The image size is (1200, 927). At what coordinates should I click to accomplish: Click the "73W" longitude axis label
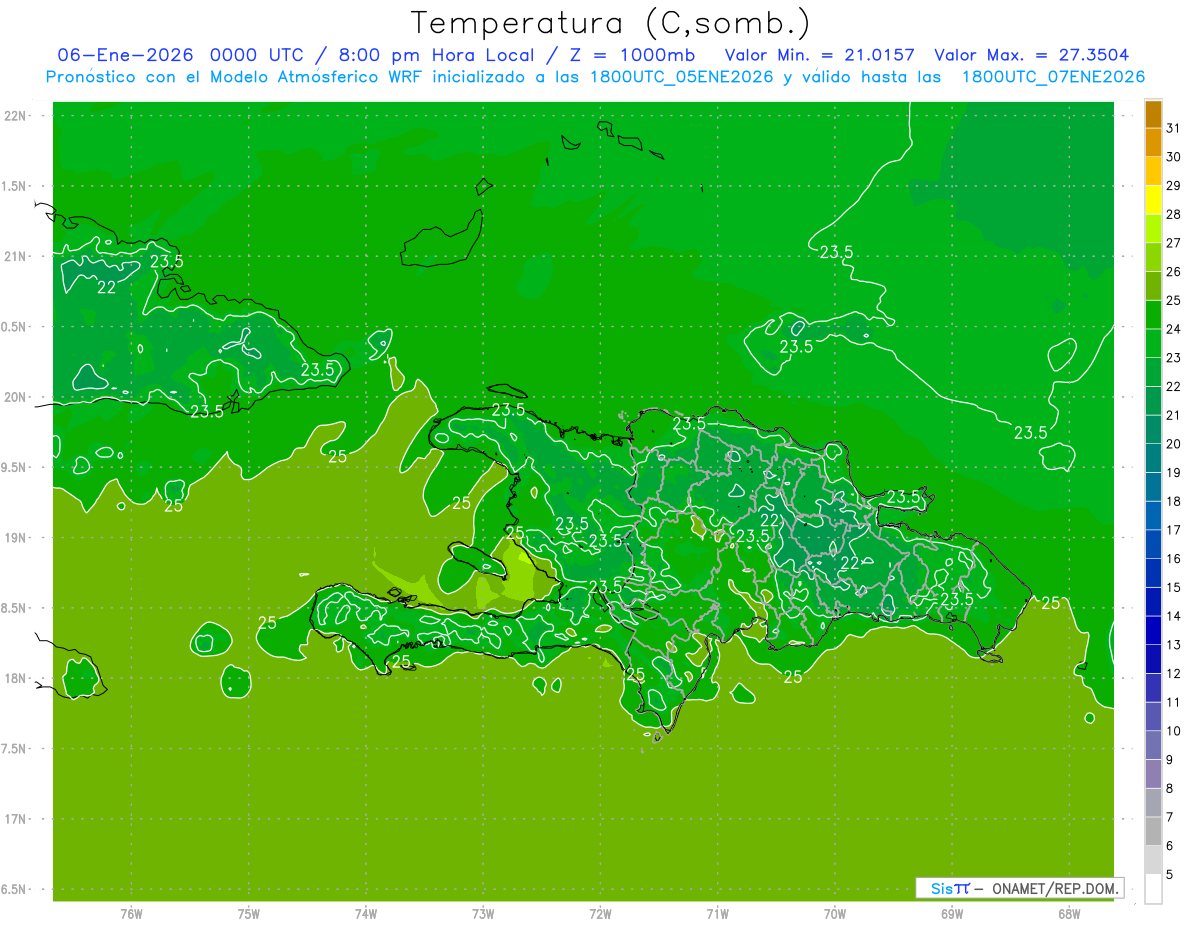pos(483,914)
